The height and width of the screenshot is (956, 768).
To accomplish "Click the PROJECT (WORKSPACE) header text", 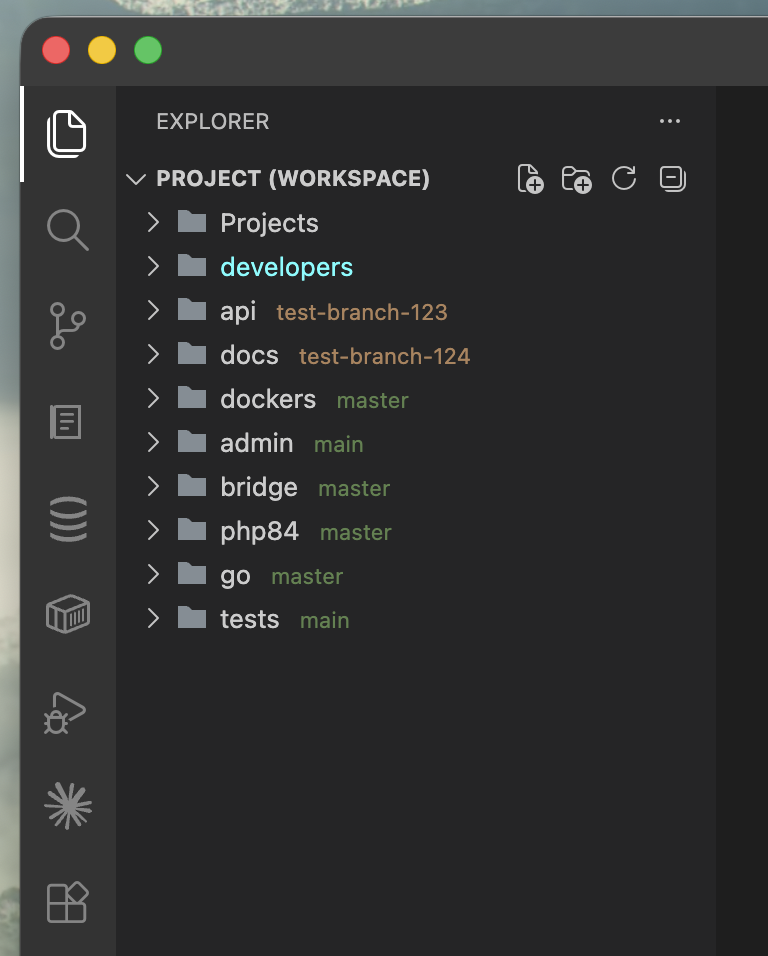I will (293, 179).
